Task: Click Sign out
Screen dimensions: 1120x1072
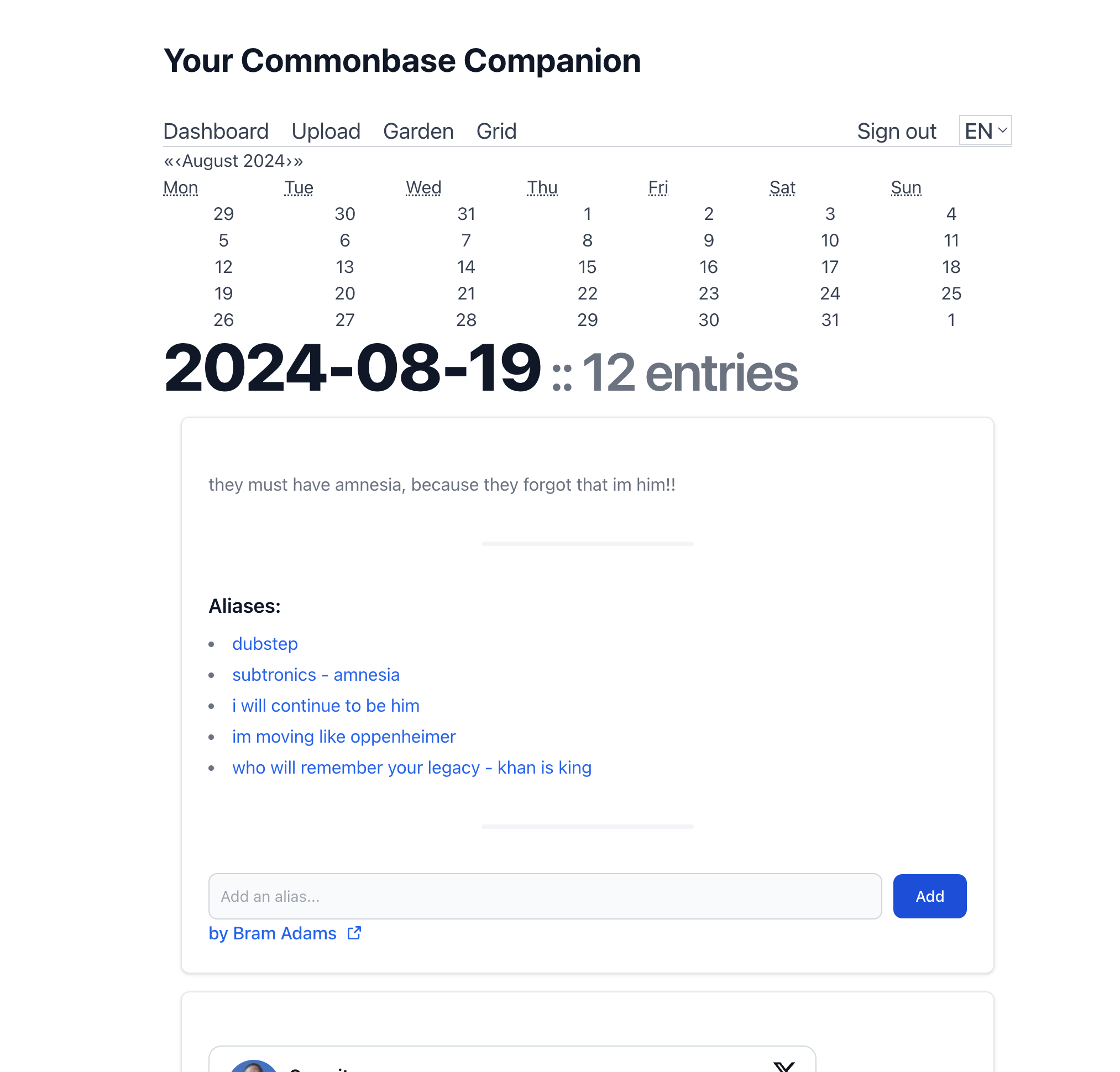Action: 896,132
